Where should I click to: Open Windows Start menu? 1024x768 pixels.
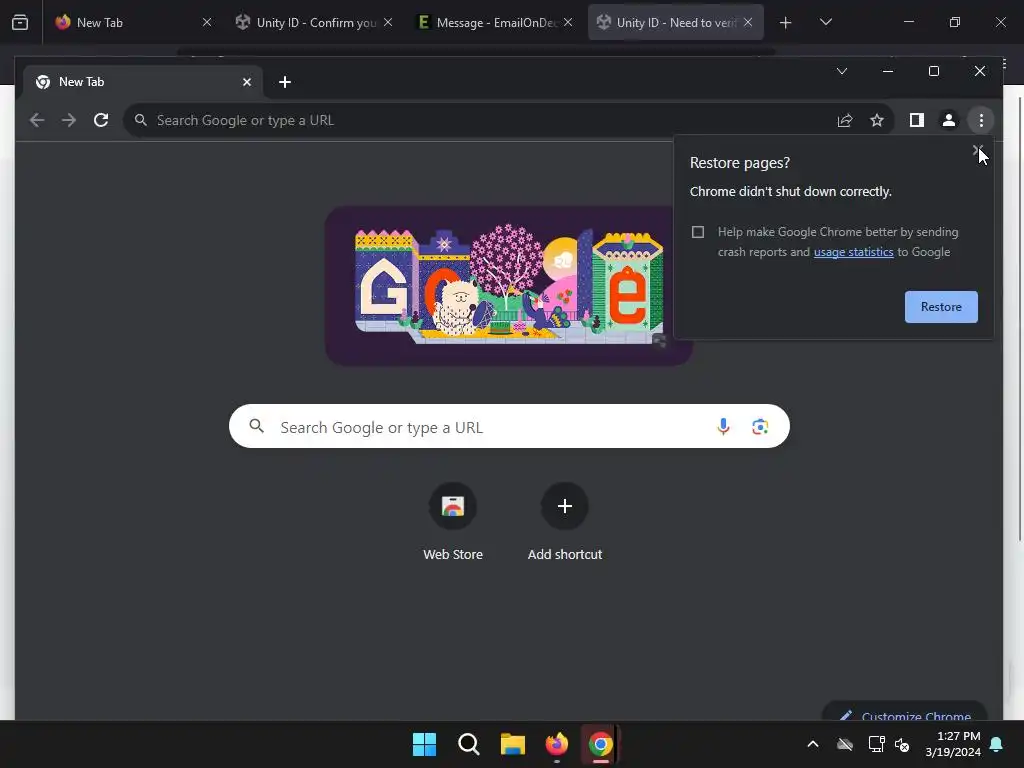[424, 744]
